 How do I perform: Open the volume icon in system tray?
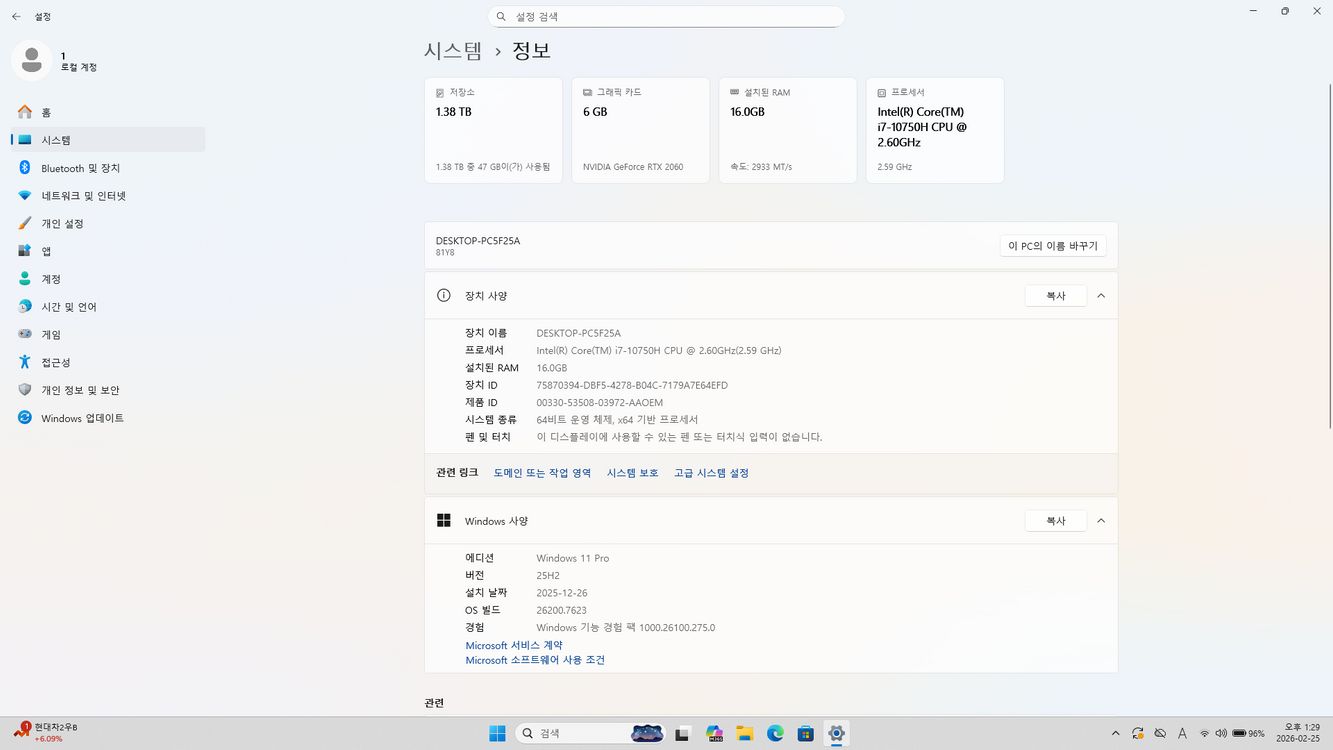(1222, 733)
